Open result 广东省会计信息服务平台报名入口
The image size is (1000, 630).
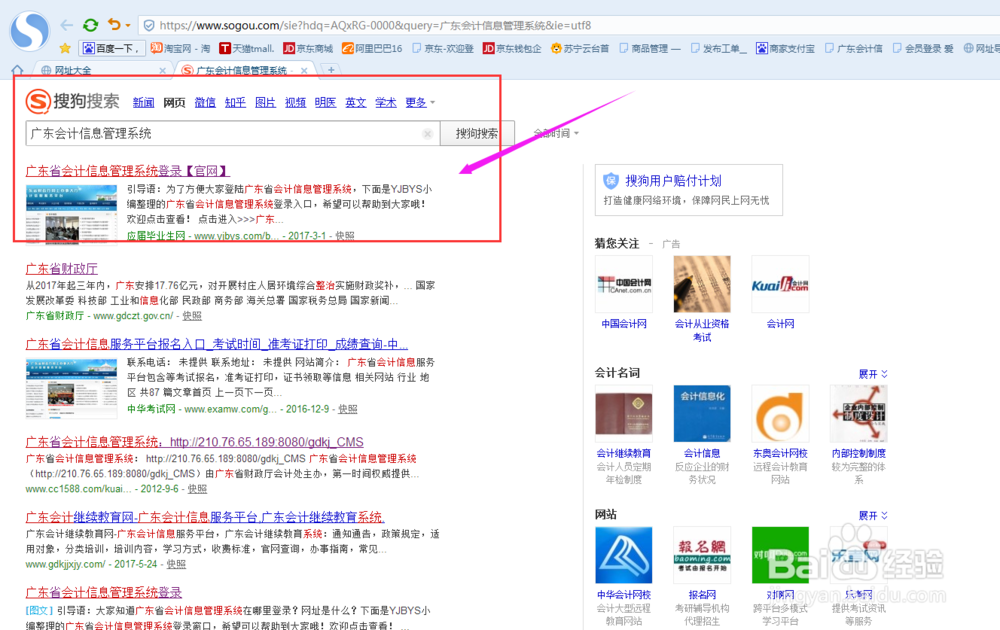pyautogui.click(x=217, y=344)
